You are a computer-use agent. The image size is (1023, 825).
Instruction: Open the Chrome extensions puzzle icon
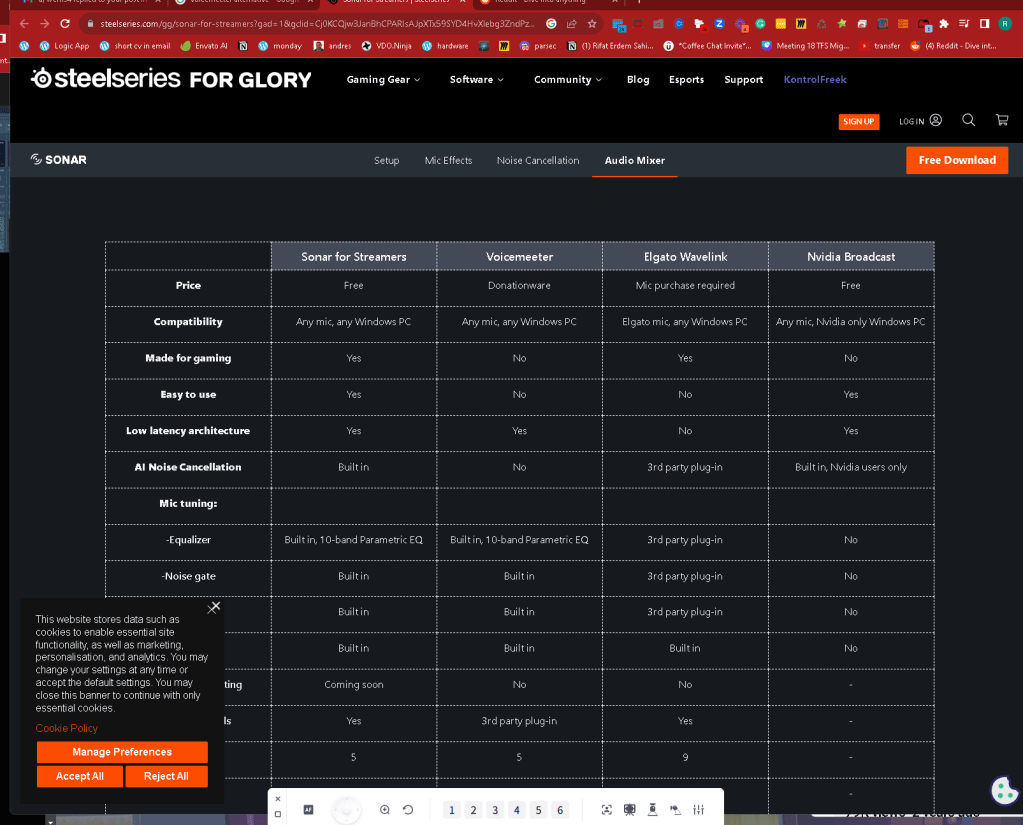(x=943, y=23)
